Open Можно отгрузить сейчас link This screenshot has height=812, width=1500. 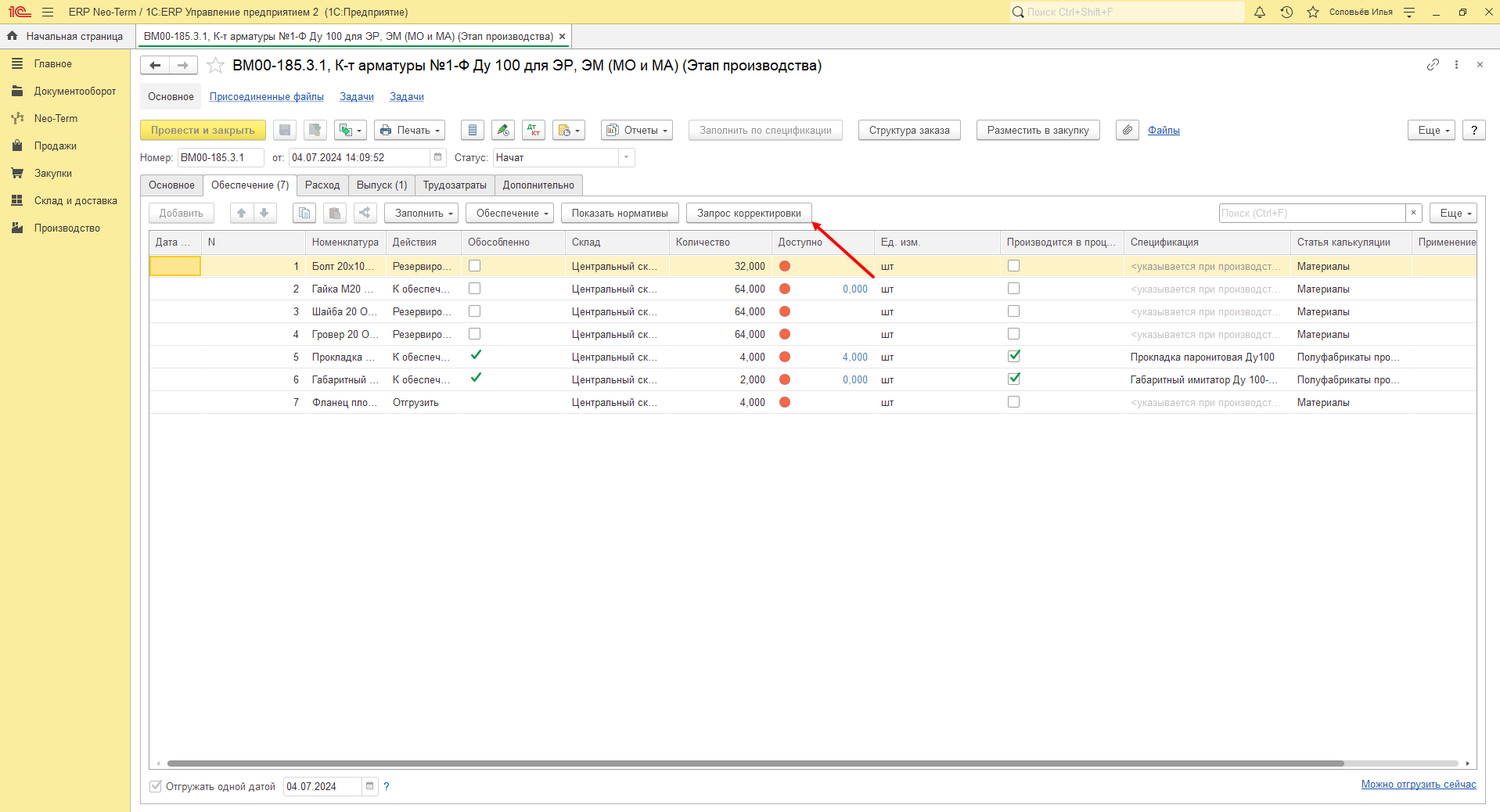click(1419, 785)
